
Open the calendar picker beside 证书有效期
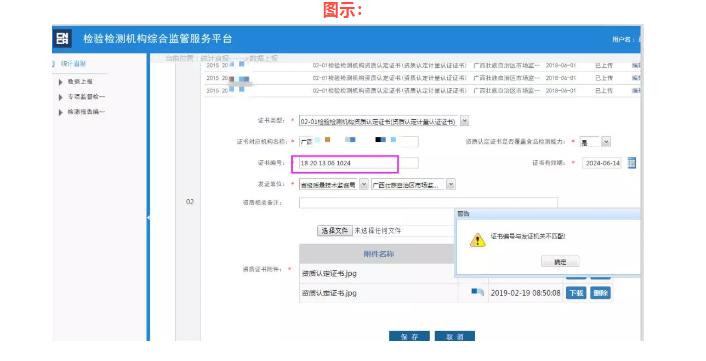pyautogui.click(x=632, y=163)
